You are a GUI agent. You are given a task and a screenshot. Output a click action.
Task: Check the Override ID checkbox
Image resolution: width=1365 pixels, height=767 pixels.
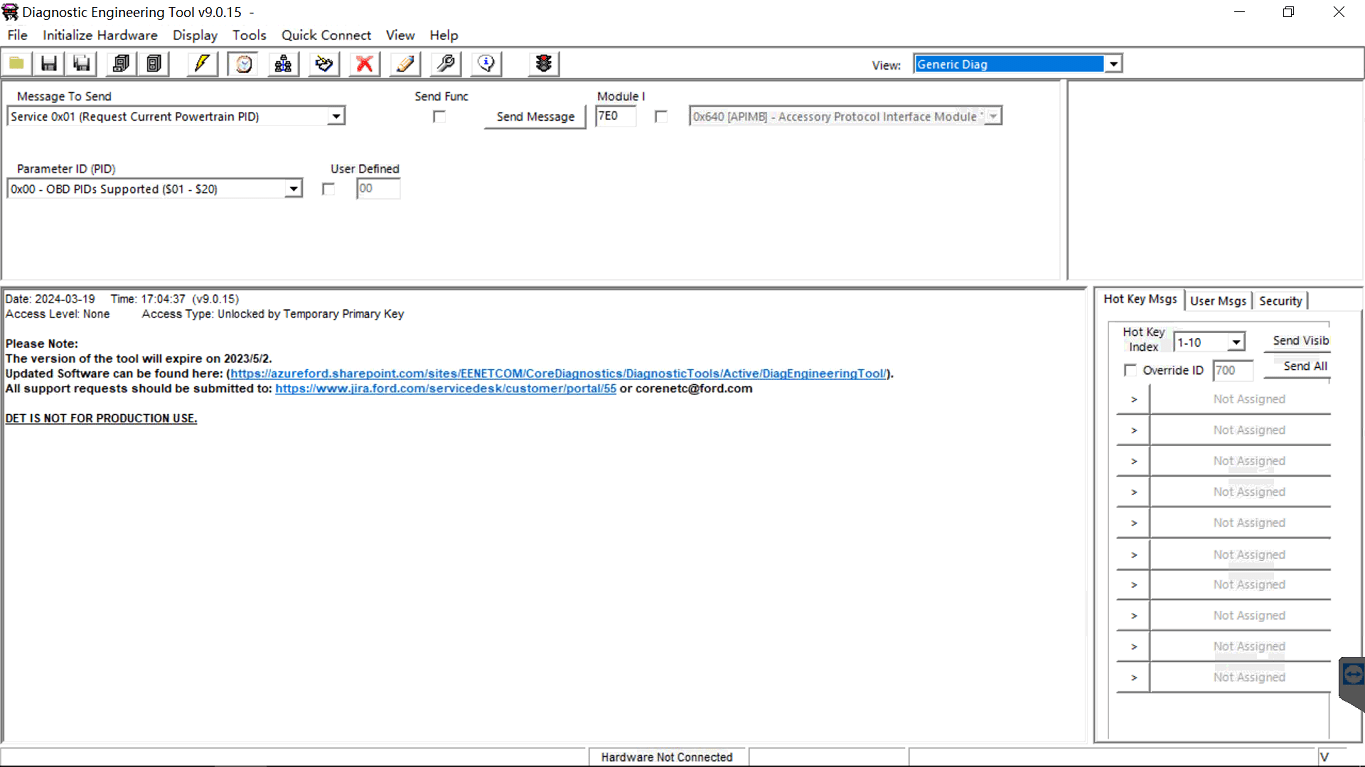click(1130, 371)
